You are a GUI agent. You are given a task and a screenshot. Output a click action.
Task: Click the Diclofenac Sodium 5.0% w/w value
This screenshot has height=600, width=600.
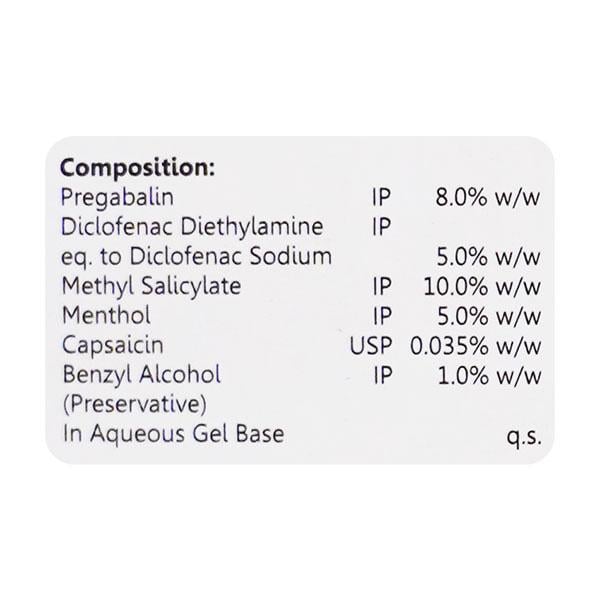click(488, 256)
